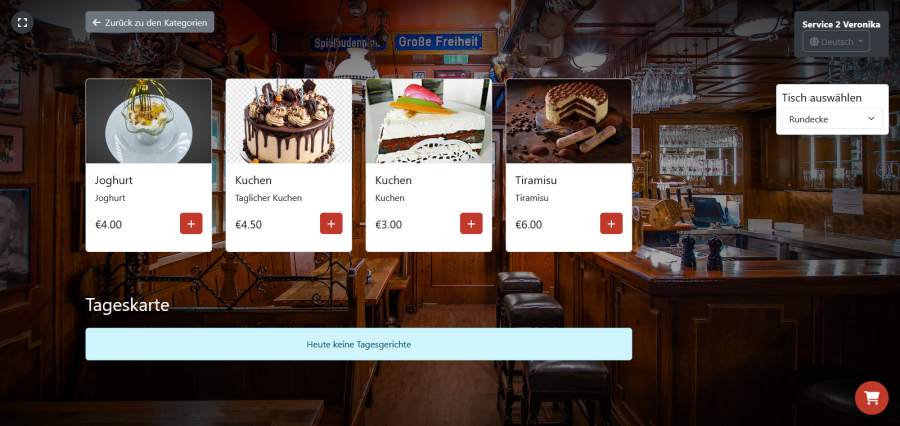Open the chocolate drip cake picture
This screenshot has width=900, height=426.
(289, 121)
